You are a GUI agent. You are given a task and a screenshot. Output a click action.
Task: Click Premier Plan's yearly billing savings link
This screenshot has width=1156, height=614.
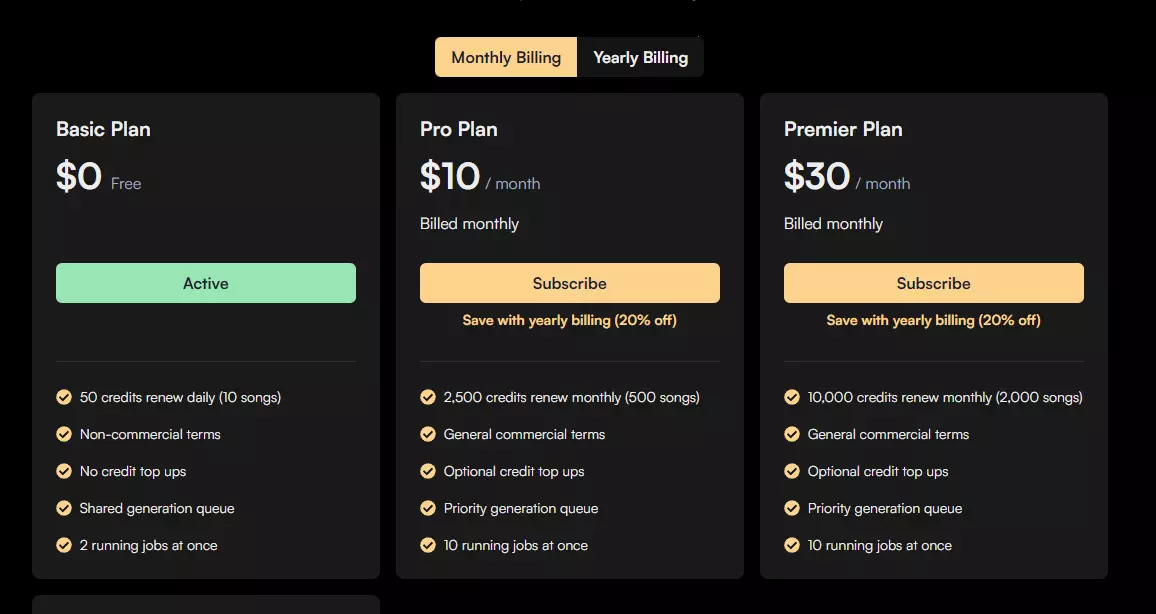pos(934,320)
